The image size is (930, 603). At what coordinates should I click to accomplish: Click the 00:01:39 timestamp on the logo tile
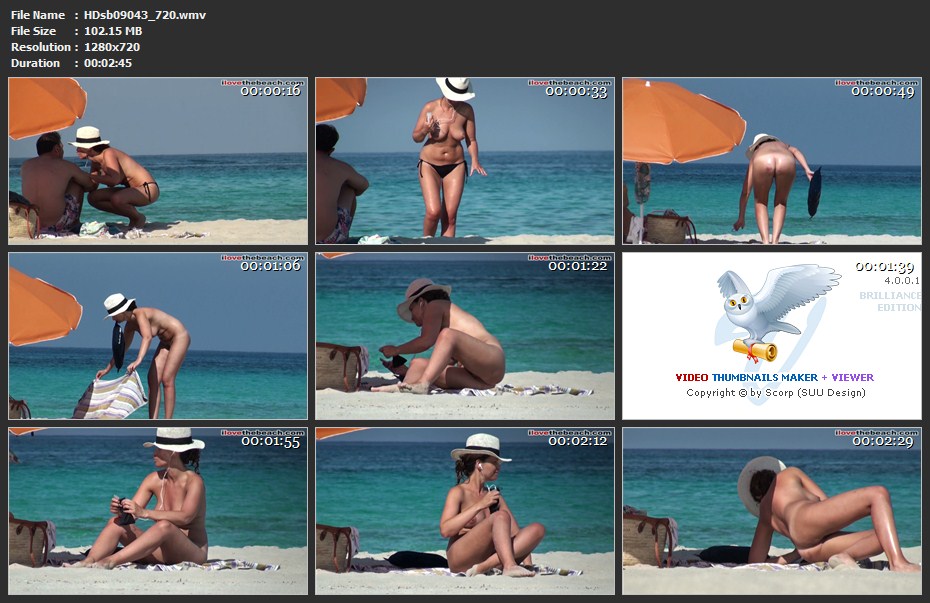coord(885,267)
